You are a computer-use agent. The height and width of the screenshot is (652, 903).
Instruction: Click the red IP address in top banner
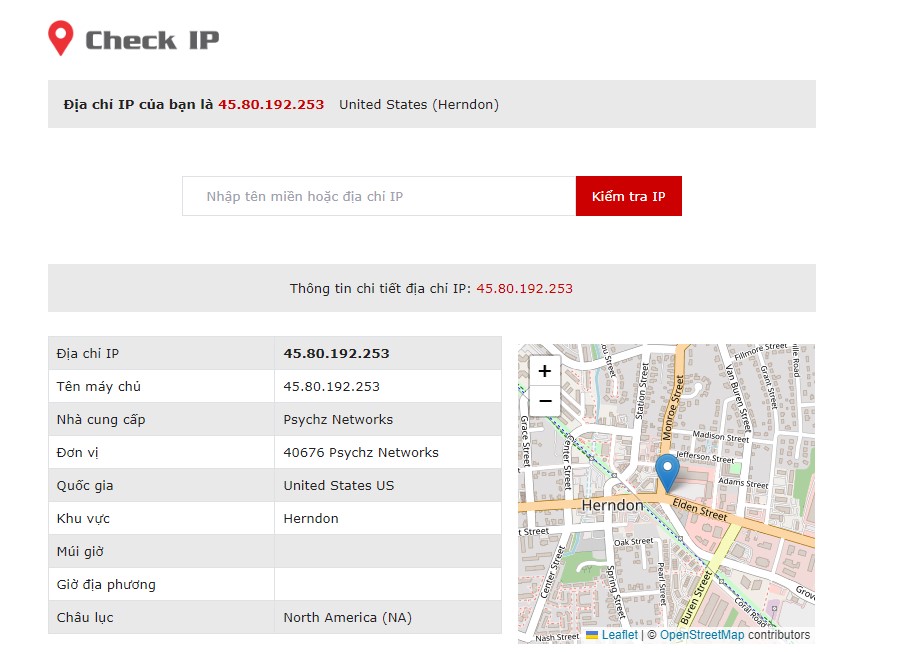point(271,104)
